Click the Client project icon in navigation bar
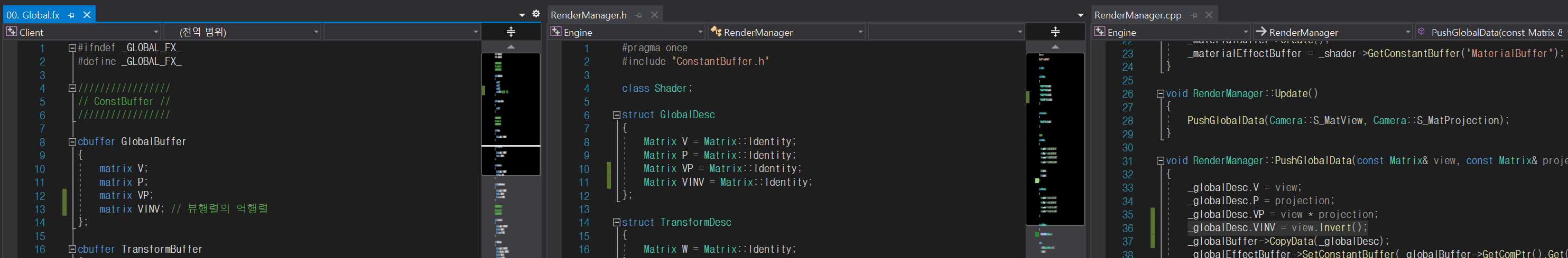Screen dimensions: 1568x258 [12, 32]
